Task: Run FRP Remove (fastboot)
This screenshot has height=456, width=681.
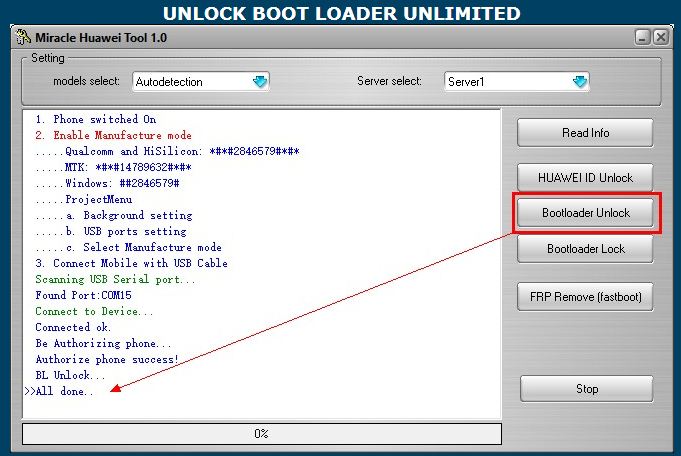Action: coord(585,297)
